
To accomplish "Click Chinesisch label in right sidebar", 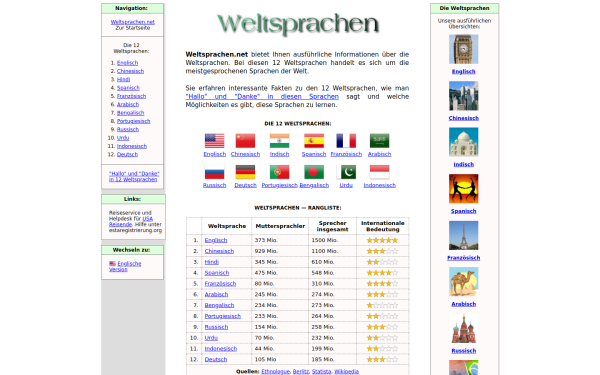I will (463, 118).
